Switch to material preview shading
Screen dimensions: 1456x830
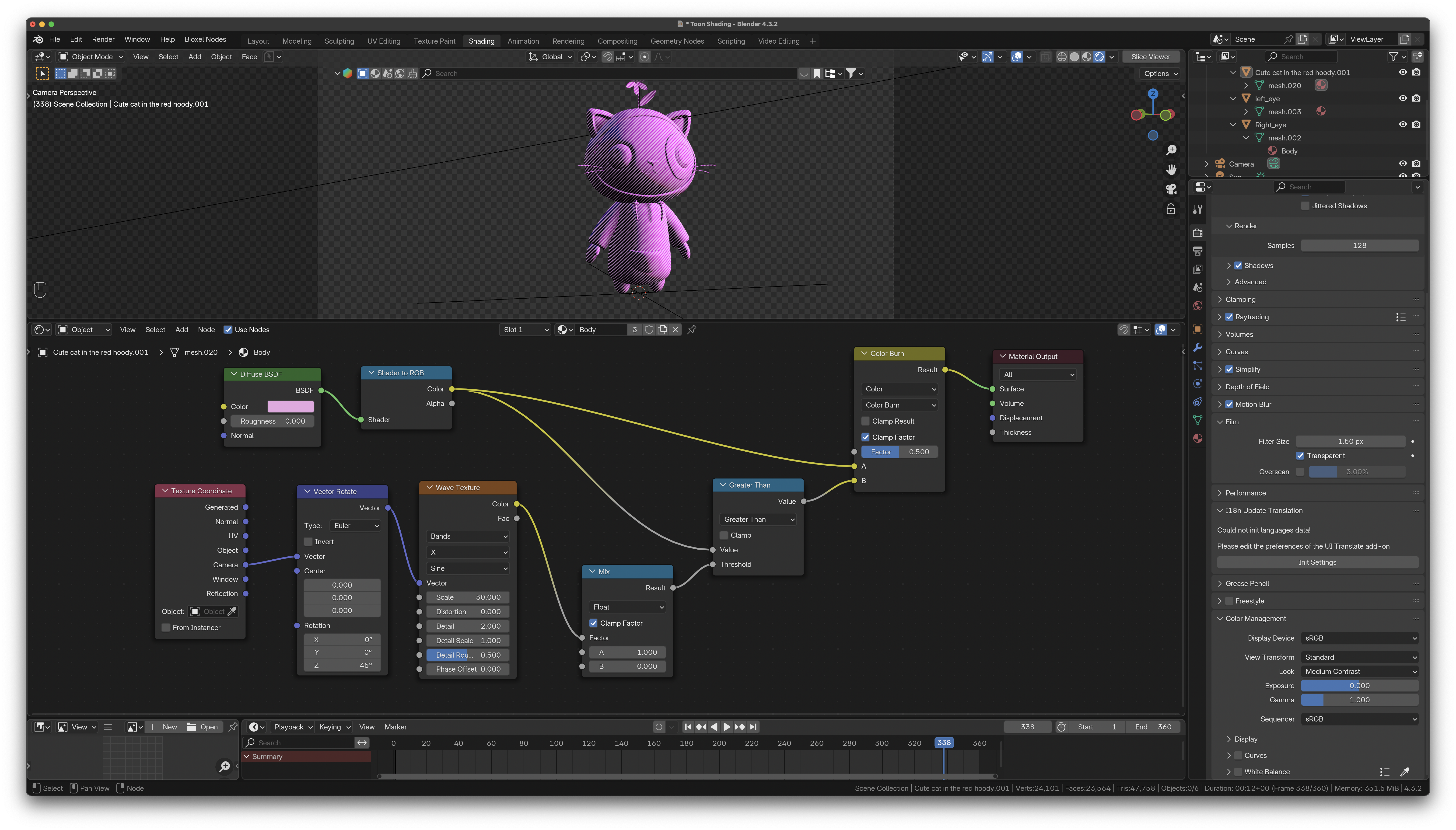[x=1087, y=57]
